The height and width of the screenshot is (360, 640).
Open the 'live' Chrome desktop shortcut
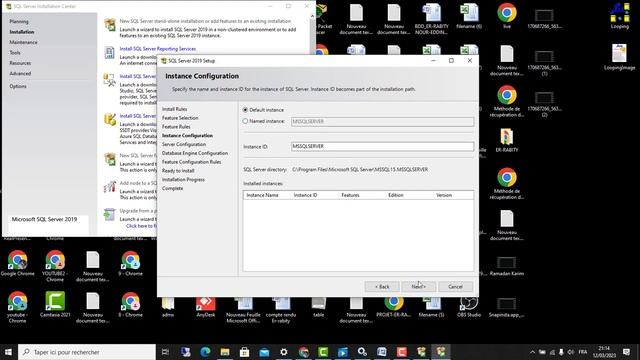(x=507, y=16)
